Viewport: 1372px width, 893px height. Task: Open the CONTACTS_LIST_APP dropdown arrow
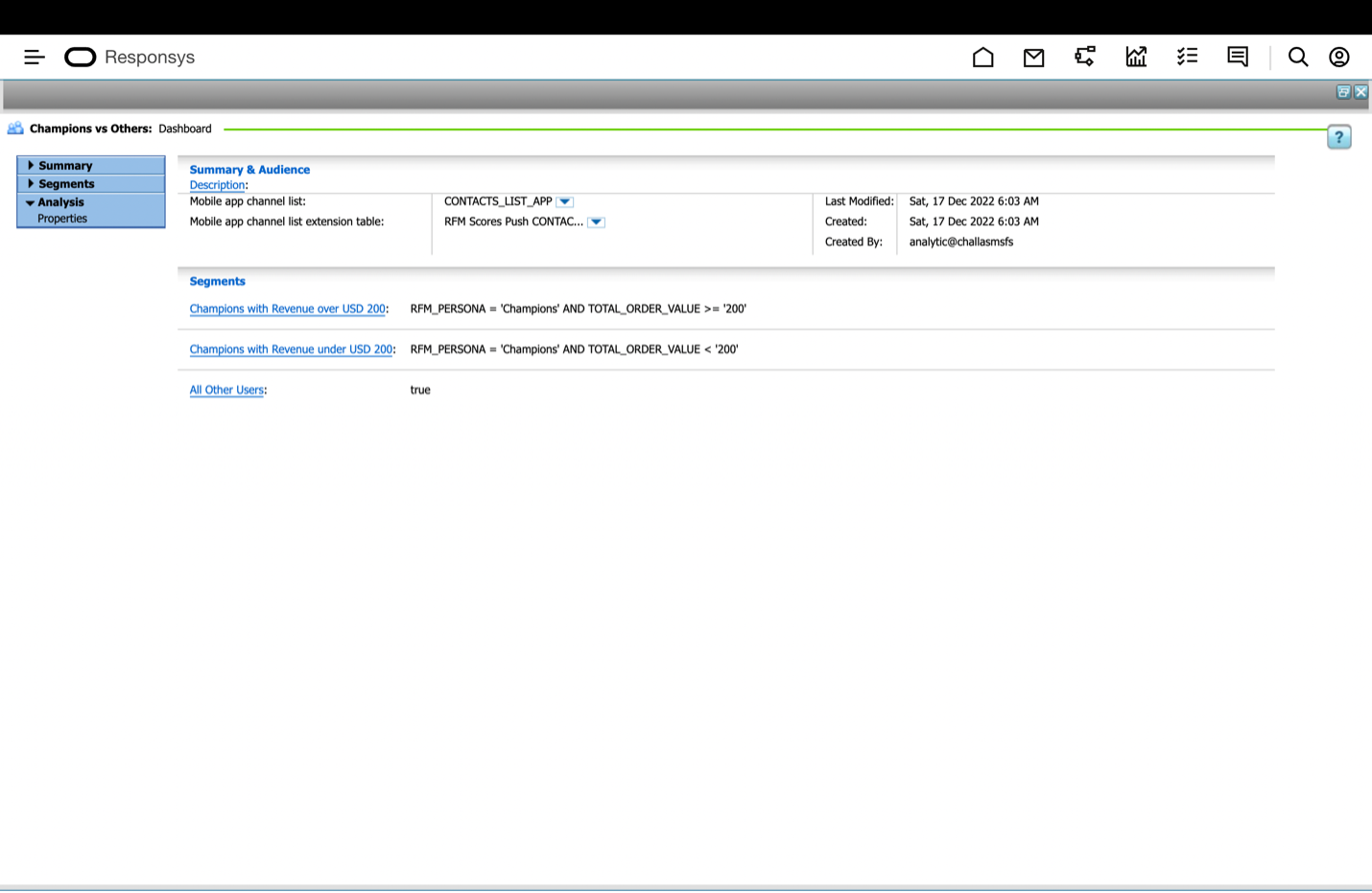coord(565,201)
